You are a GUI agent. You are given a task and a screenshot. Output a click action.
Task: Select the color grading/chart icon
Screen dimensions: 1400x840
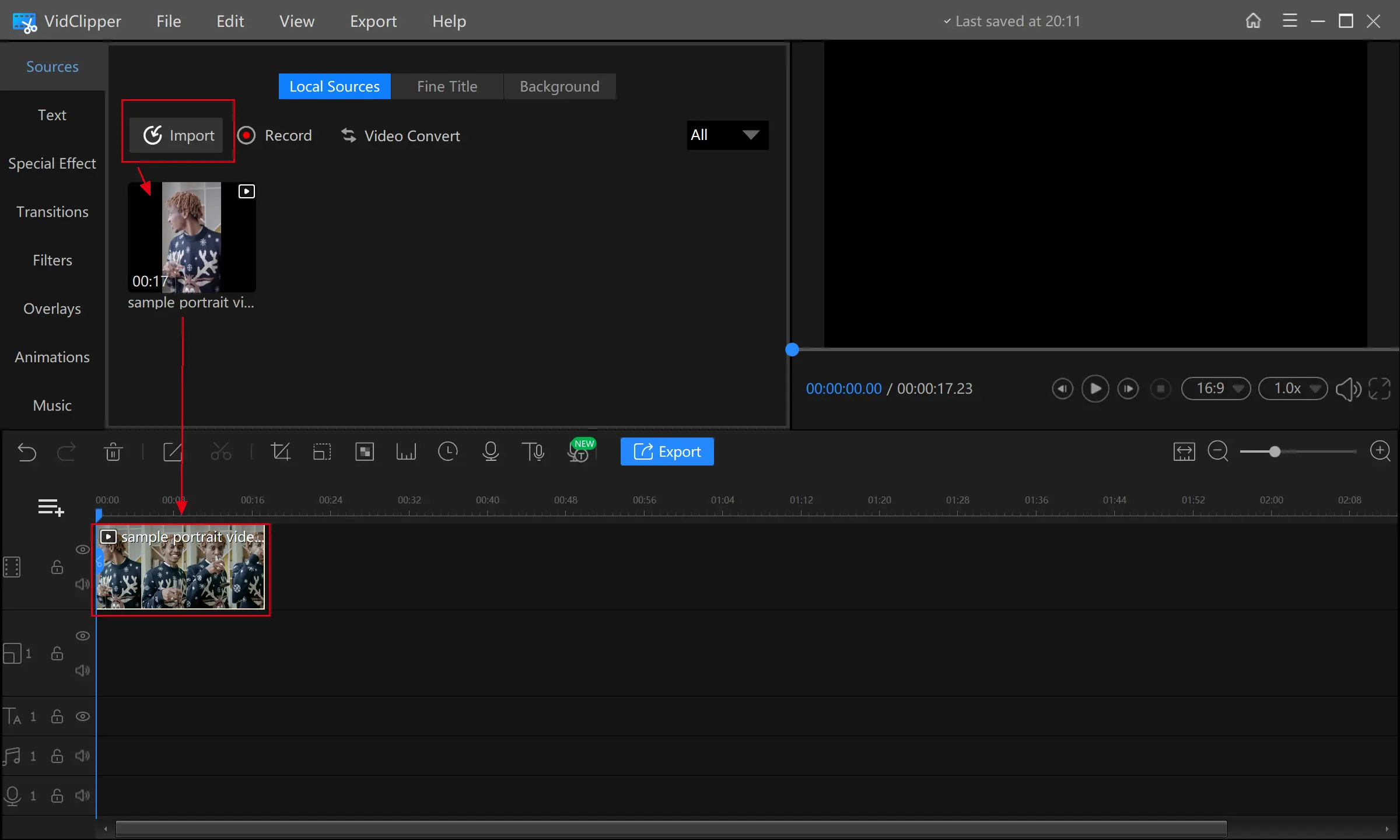[405, 451]
